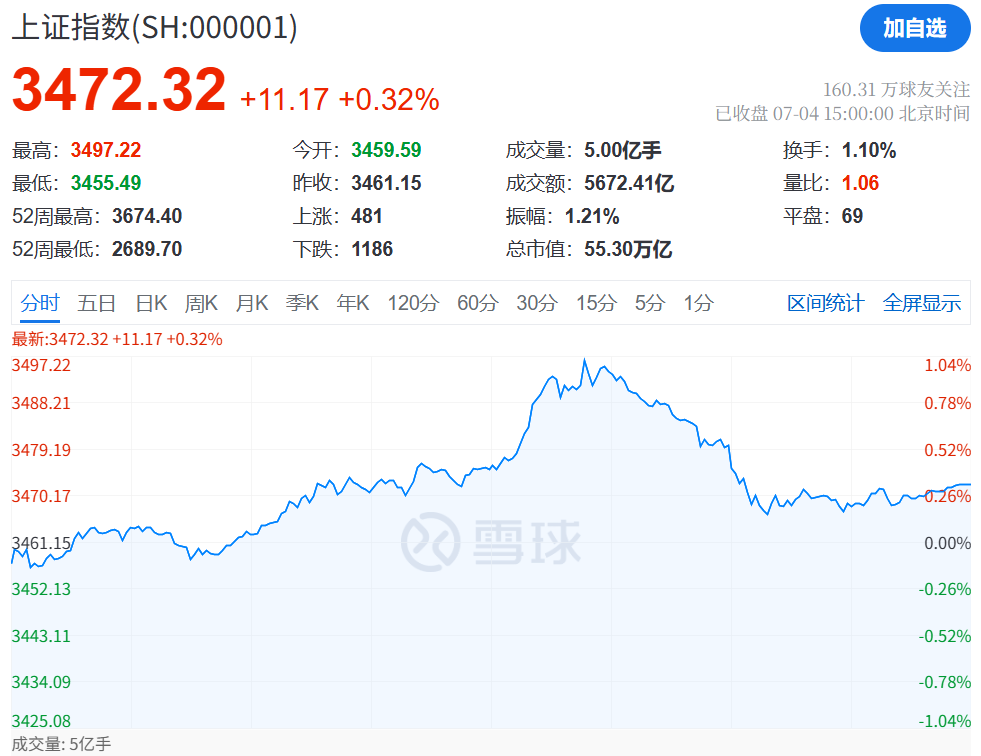Select the 5分 interval tab

coord(650,303)
